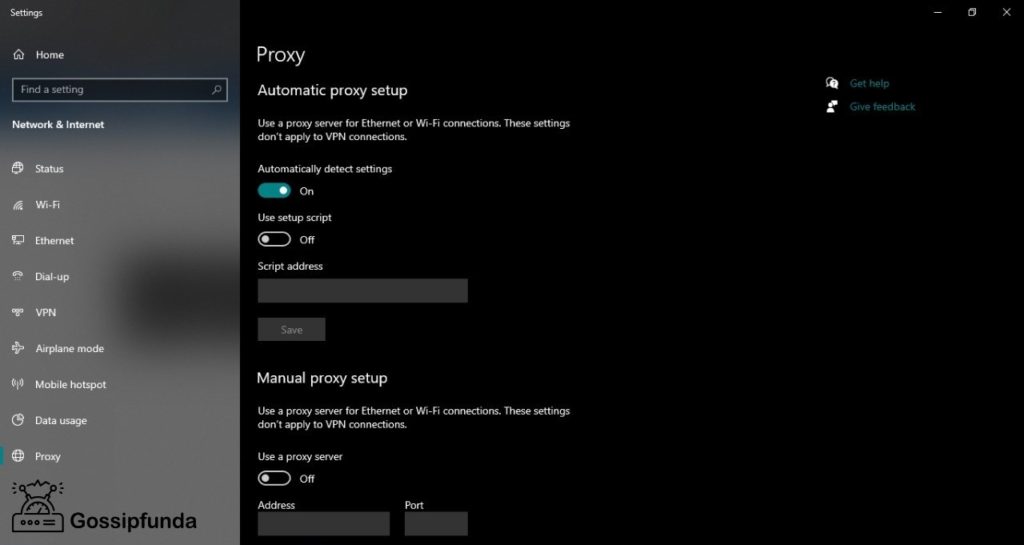The width and height of the screenshot is (1024, 545).
Task: Click the Wi-Fi signal icon
Action: (18, 205)
